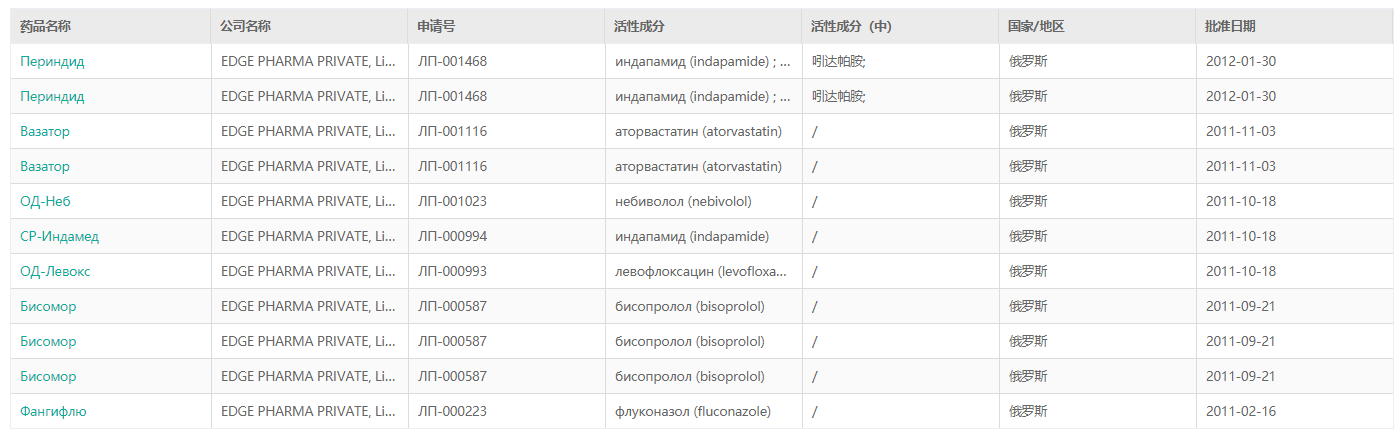Image resolution: width=1399 pixels, height=436 pixels.
Task: Select the 2011-02-16 approval date cell
Action: (x=1240, y=411)
